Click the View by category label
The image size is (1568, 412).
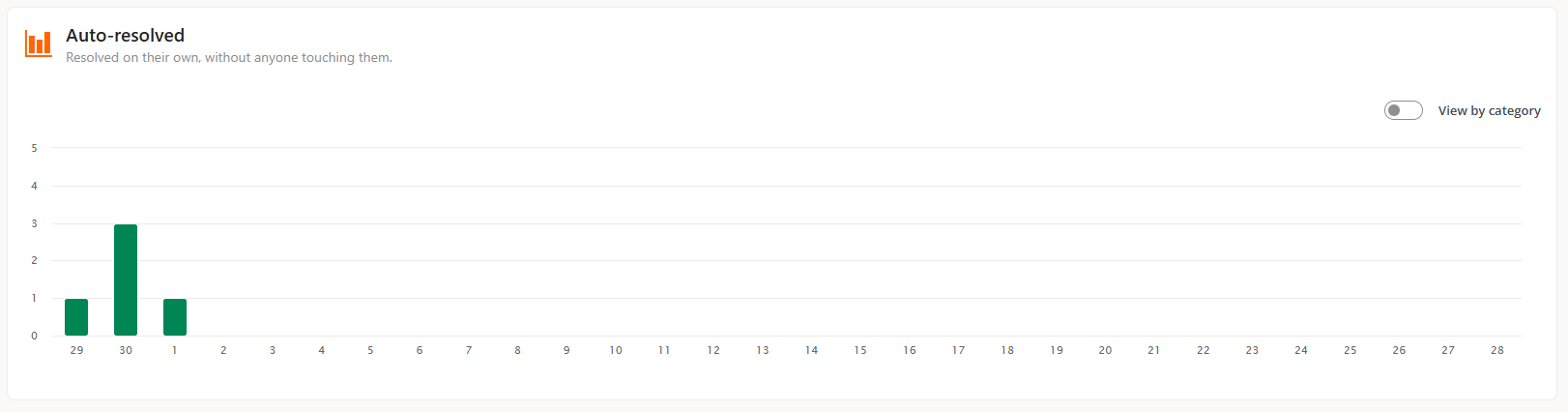[1489, 111]
